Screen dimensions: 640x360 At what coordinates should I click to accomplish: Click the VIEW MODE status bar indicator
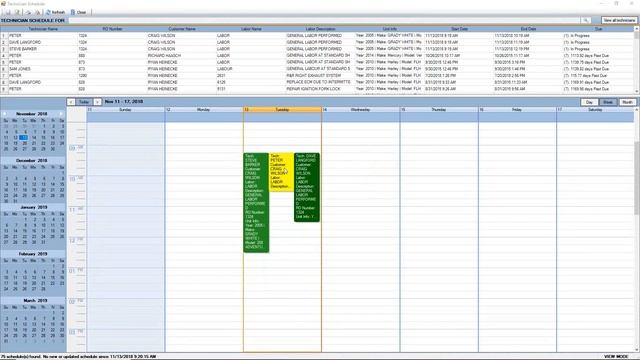(616, 357)
